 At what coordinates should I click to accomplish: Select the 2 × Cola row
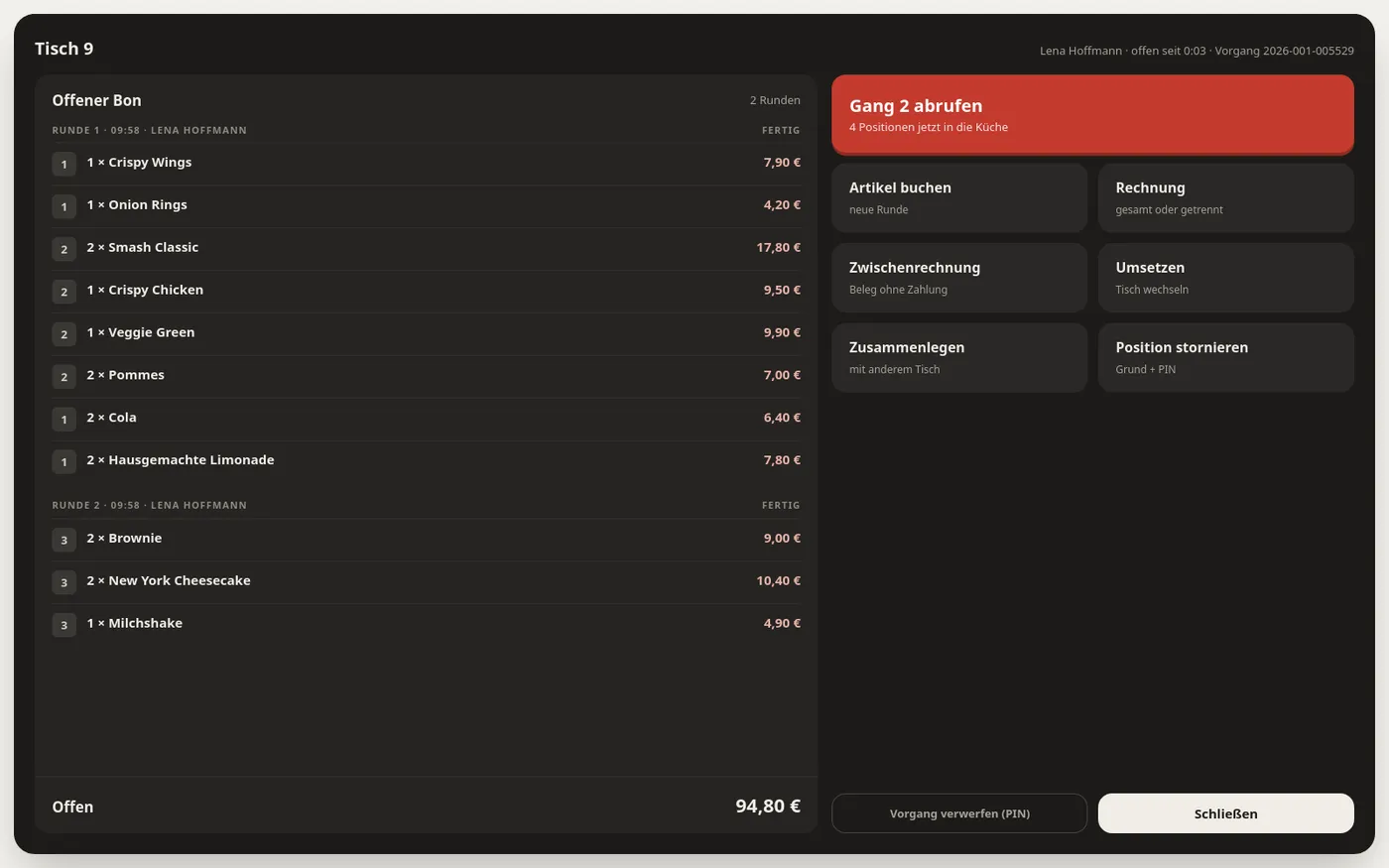point(426,420)
